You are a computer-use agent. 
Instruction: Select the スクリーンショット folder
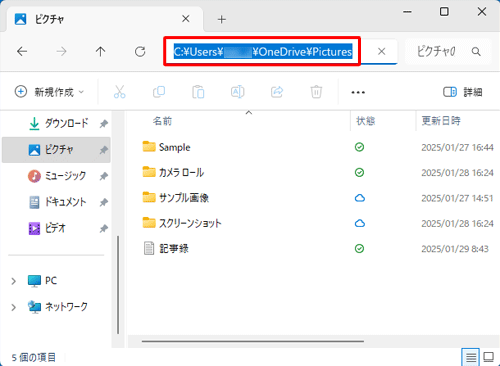(x=182, y=223)
